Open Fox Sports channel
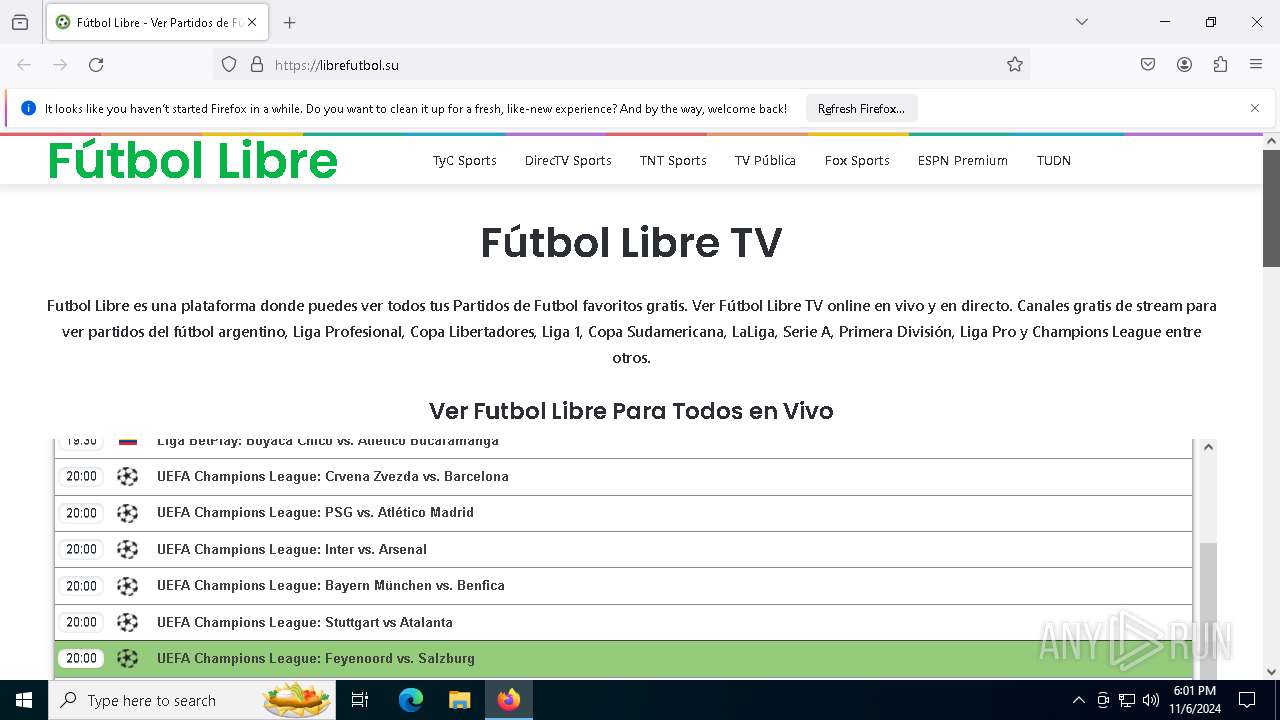The width and height of the screenshot is (1280, 720). coord(857,160)
